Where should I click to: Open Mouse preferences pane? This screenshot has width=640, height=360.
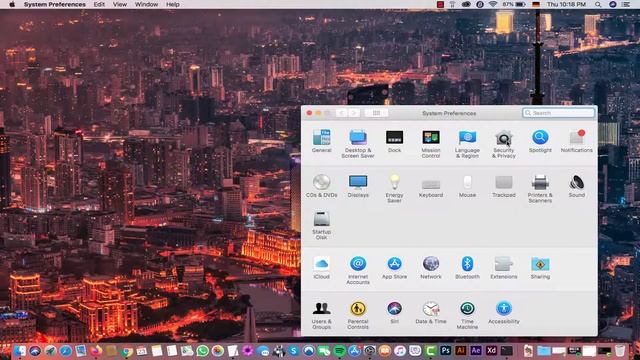pos(467,186)
